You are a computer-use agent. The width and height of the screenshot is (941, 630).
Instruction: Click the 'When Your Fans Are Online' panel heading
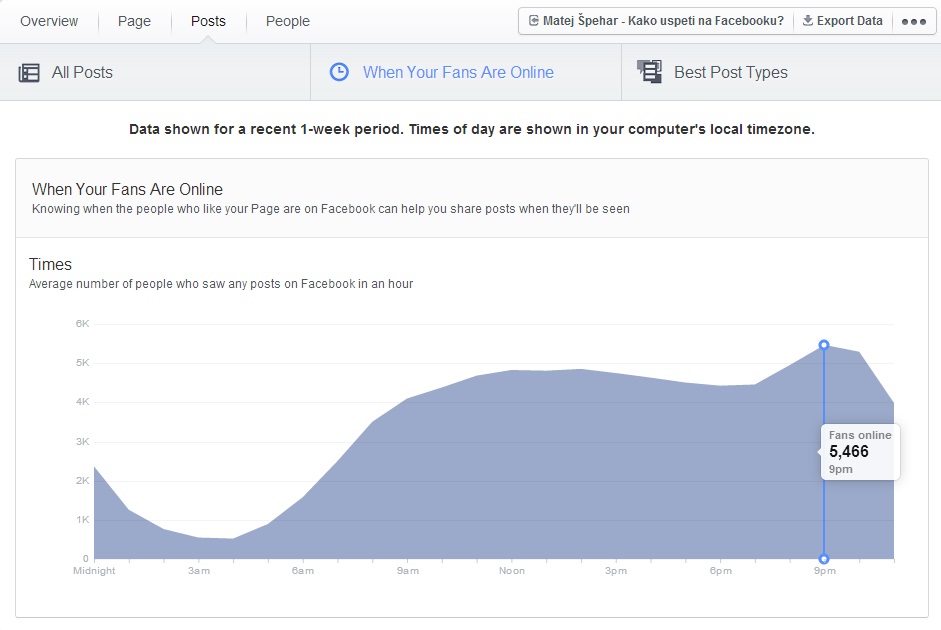click(127, 190)
